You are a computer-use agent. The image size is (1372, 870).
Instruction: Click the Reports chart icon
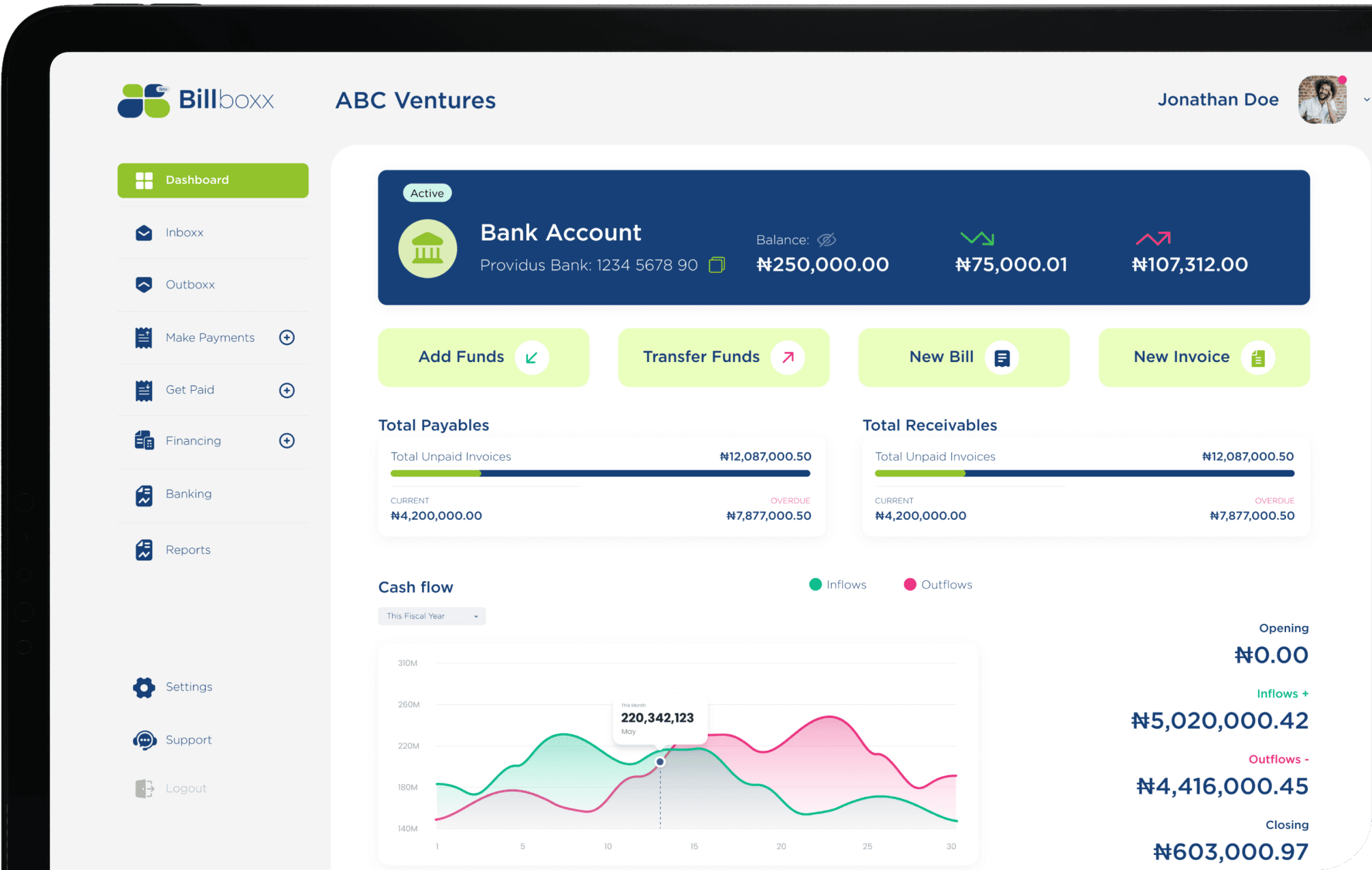144,550
